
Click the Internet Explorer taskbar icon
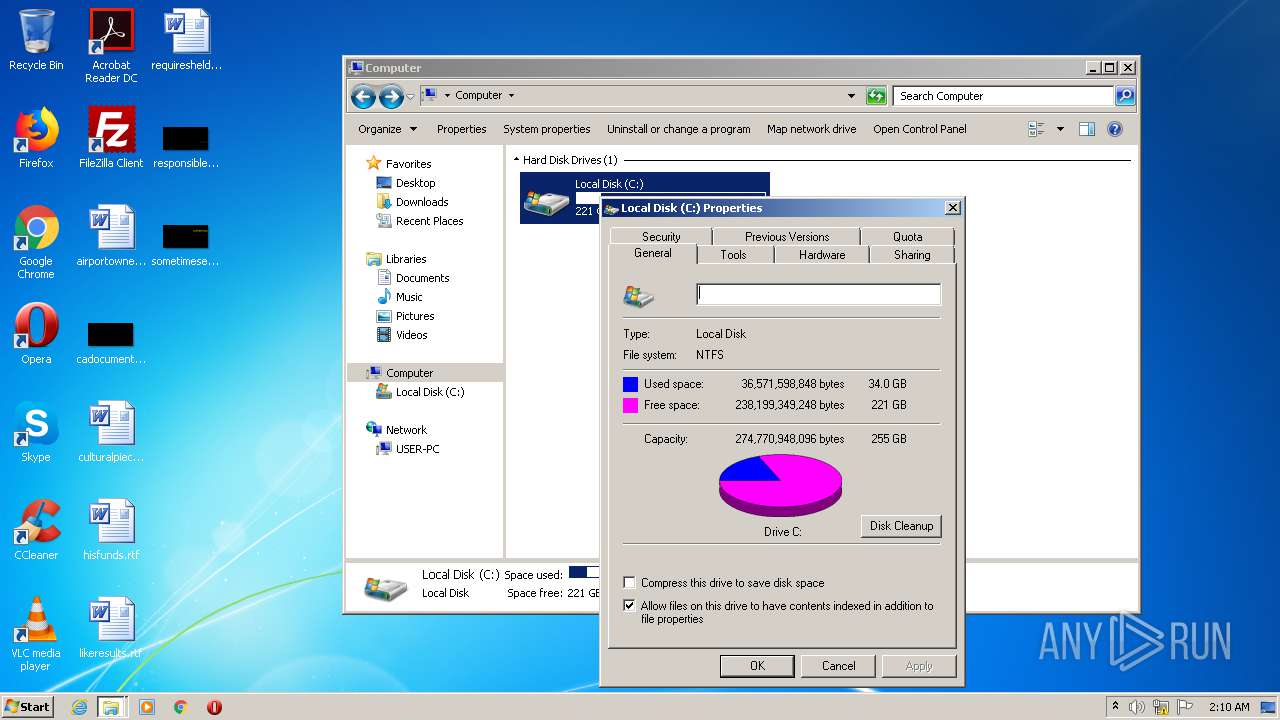tap(79, 707)
